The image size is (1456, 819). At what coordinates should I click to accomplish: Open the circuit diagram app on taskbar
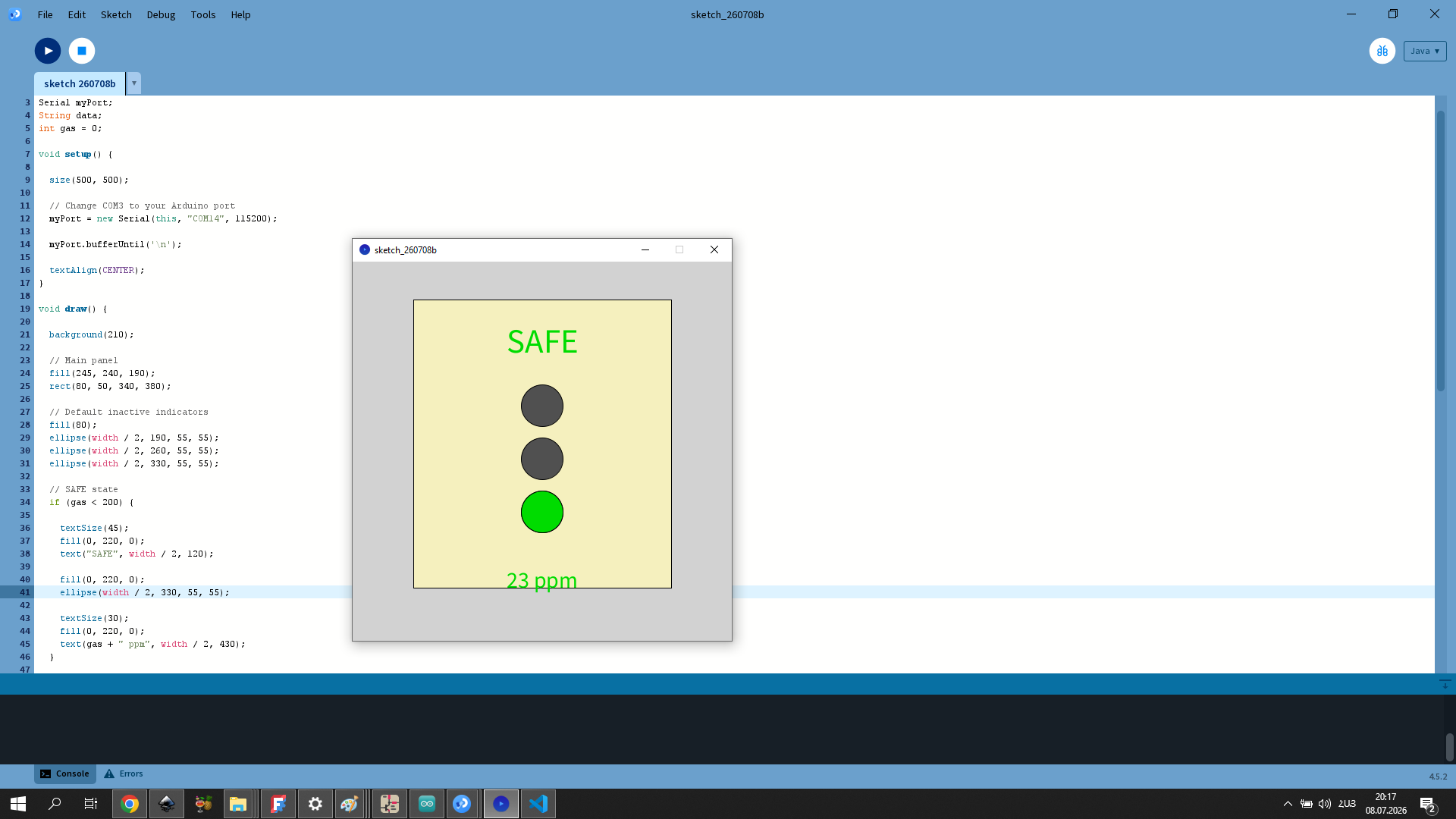pos(390,804)
